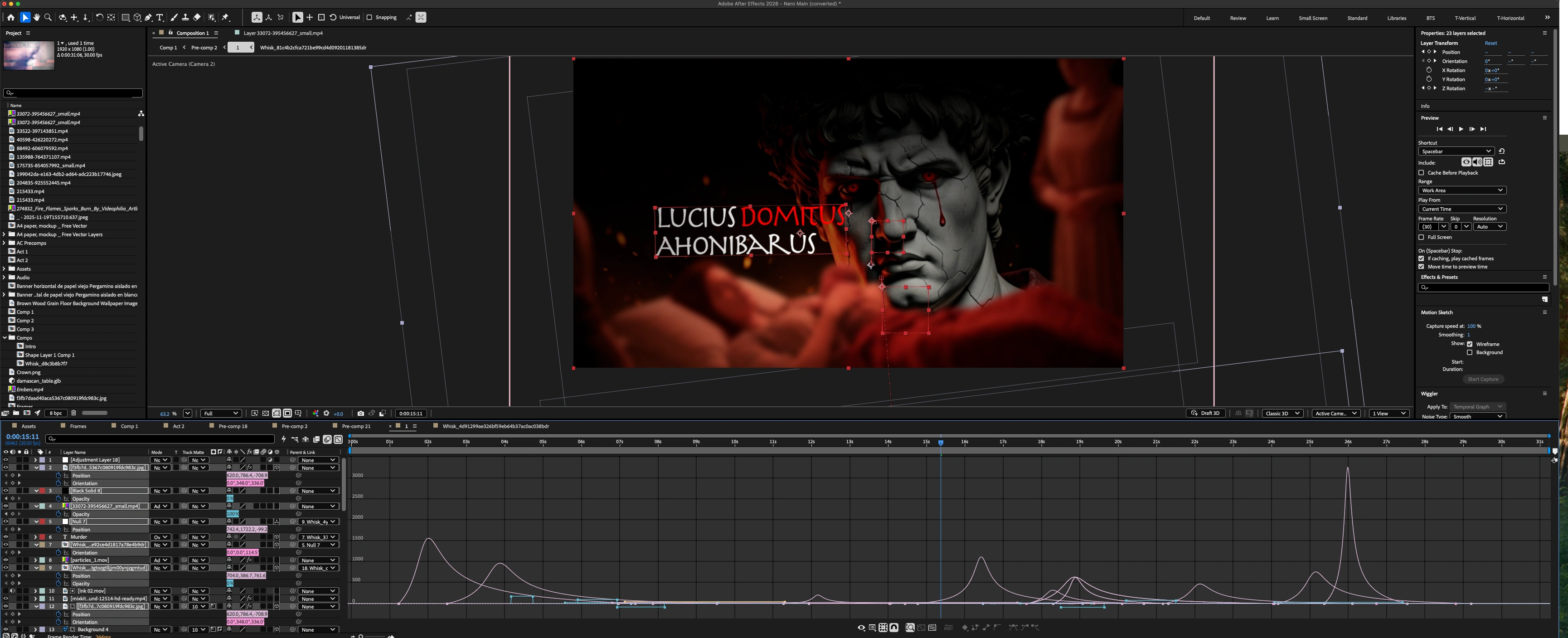Viewport: 1568px width, 638px height.
Task: Click Reset in Layer Transform
Action: point(1490,43)
